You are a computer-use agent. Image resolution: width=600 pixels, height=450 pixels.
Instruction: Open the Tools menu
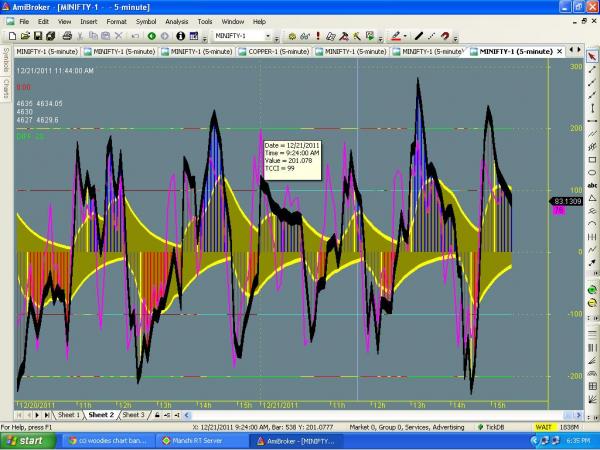205,21
